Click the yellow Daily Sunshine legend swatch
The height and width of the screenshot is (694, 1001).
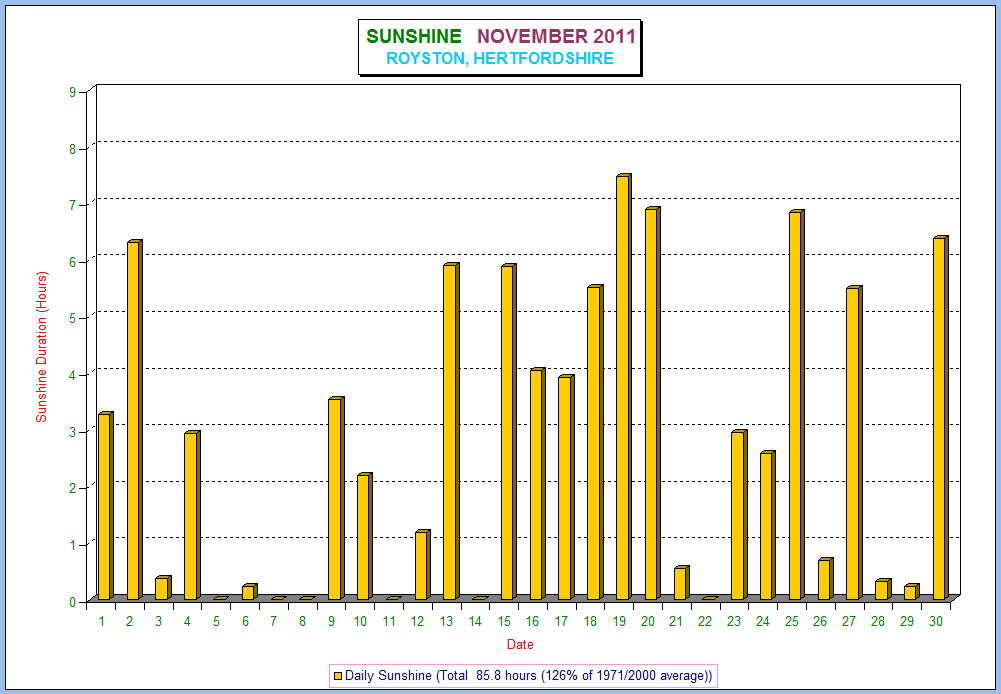click(x=338, y=676)
